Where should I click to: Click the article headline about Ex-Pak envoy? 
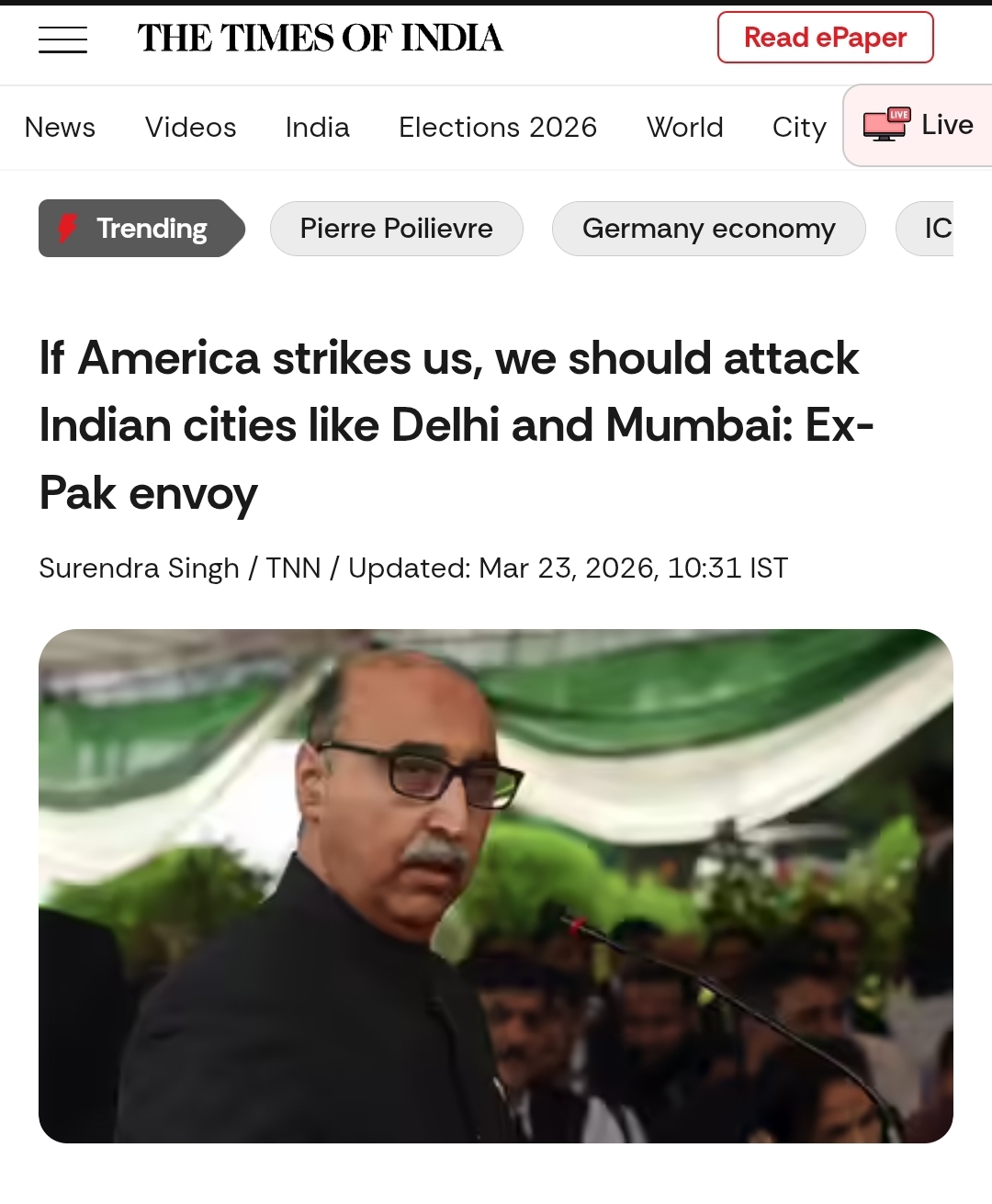tap(457, 425)
